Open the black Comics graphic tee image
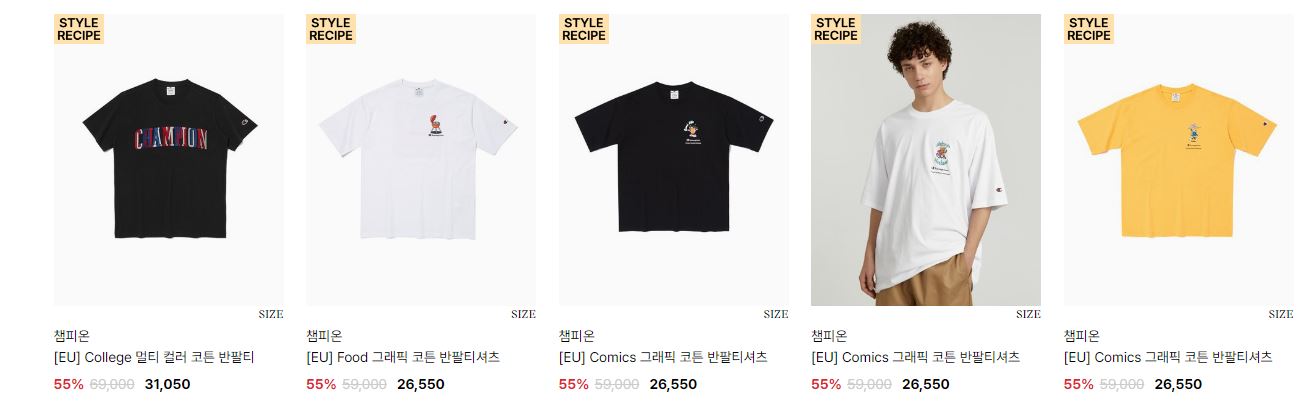Screen dimensions: 1301x419 point(673,160)
